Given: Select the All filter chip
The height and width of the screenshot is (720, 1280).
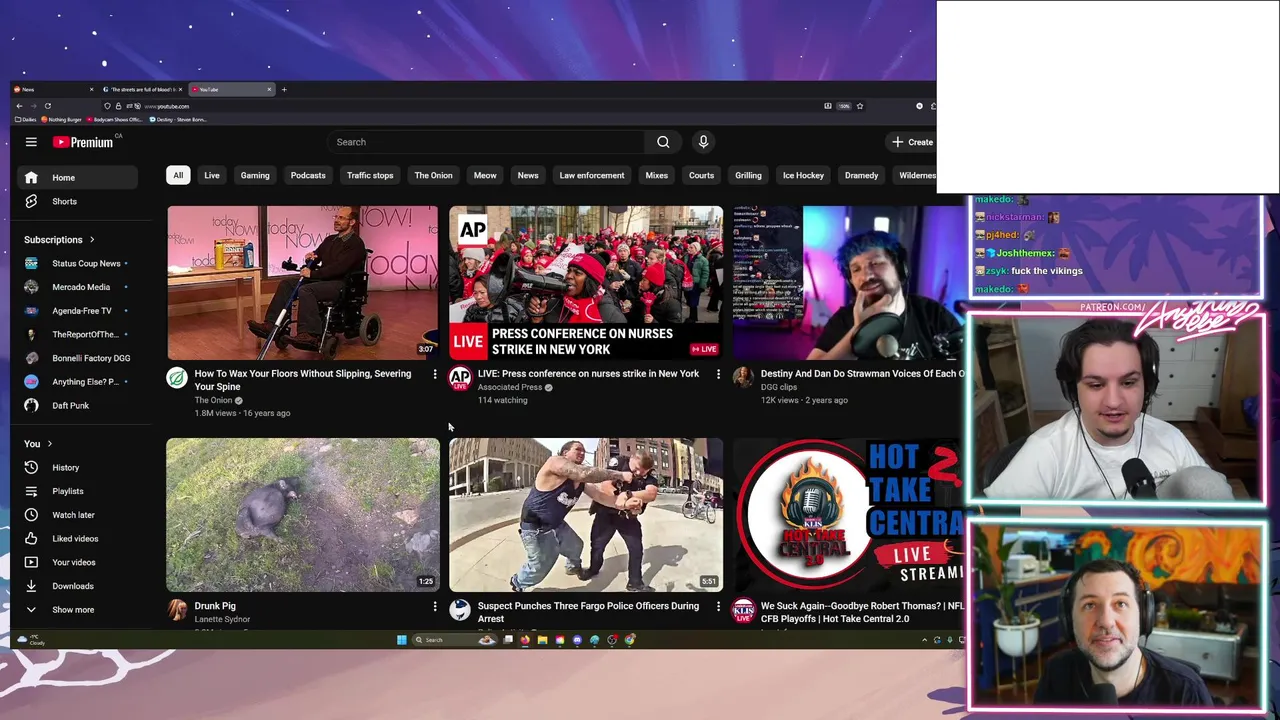Looking at the screenshot, I should point(178,175).
